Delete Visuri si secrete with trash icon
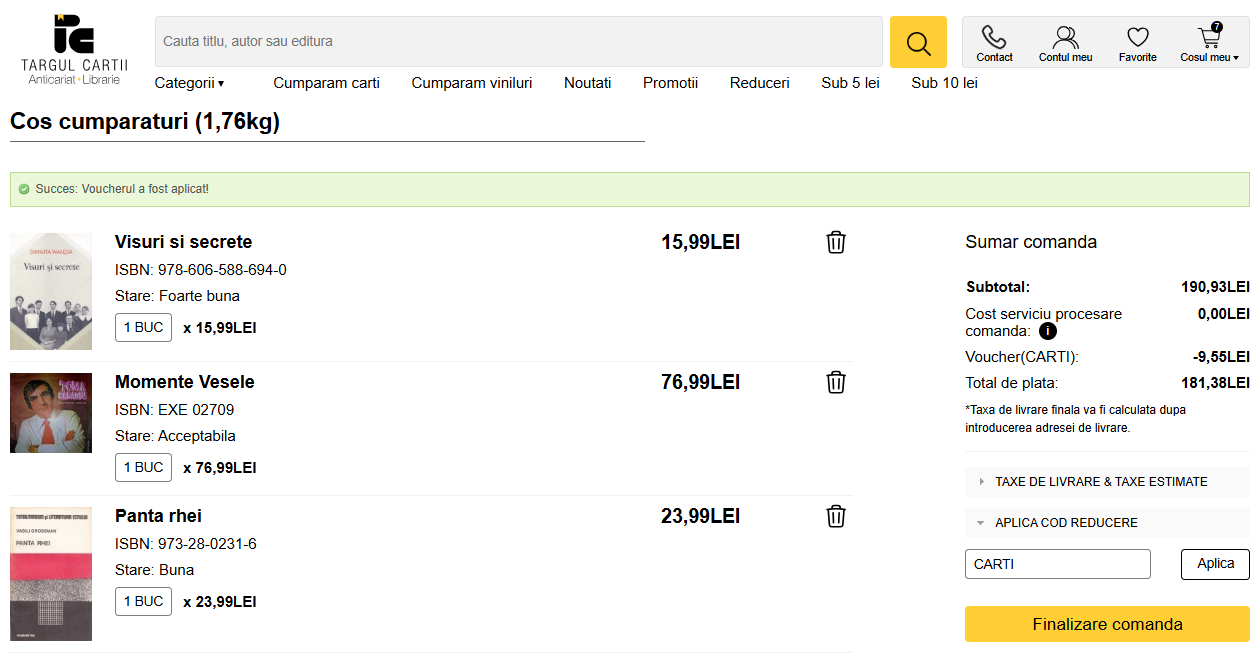 pyautogui.click(x=836, y=242)
